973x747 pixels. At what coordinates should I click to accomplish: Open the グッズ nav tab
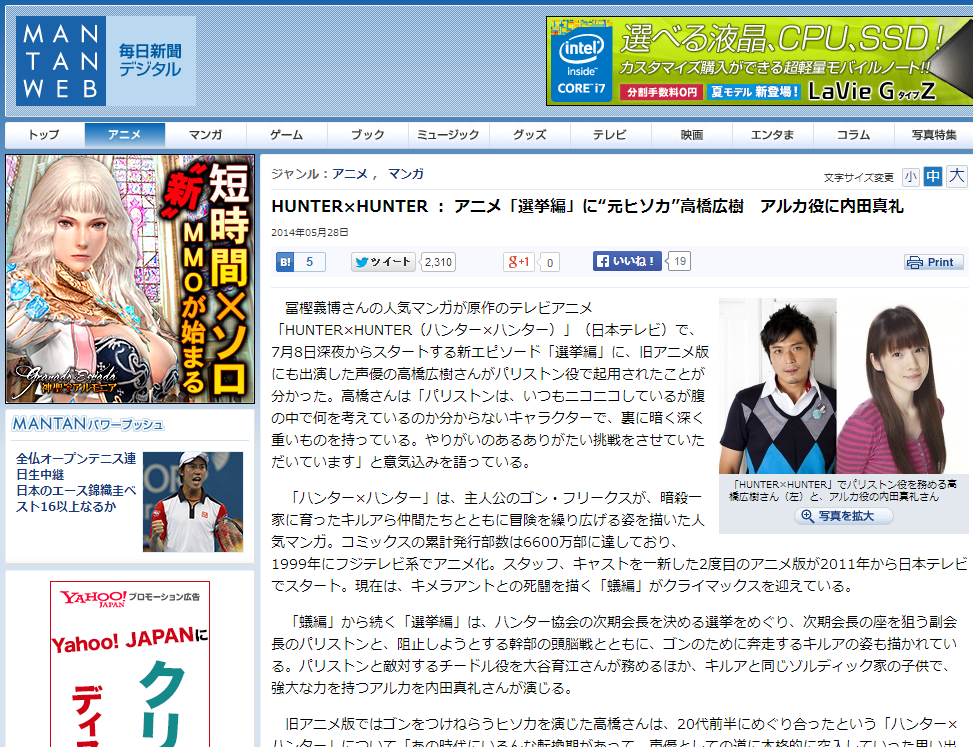pyautogui.click(x=530, y=135)
